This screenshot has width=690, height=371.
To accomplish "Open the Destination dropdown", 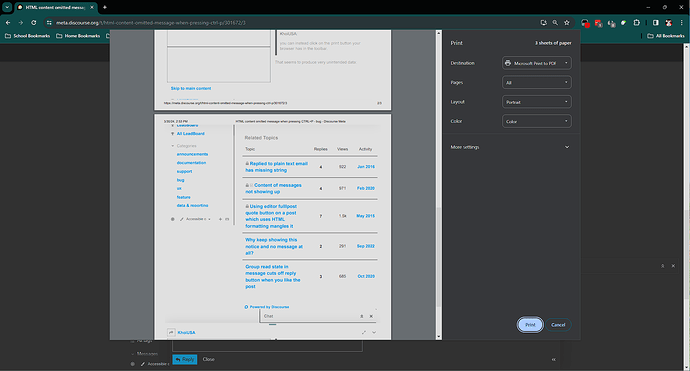I will (x=536, y=63).
